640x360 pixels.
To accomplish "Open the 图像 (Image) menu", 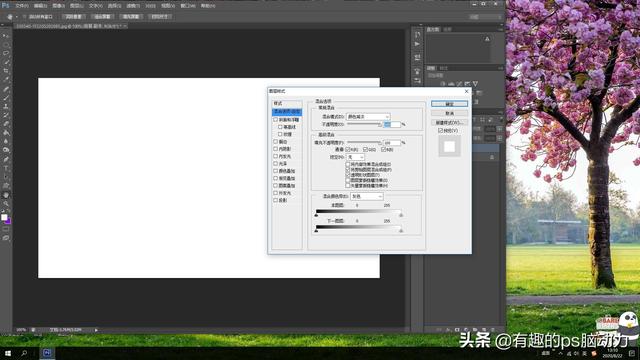I will pyautogui.click(x=59, y=6).
